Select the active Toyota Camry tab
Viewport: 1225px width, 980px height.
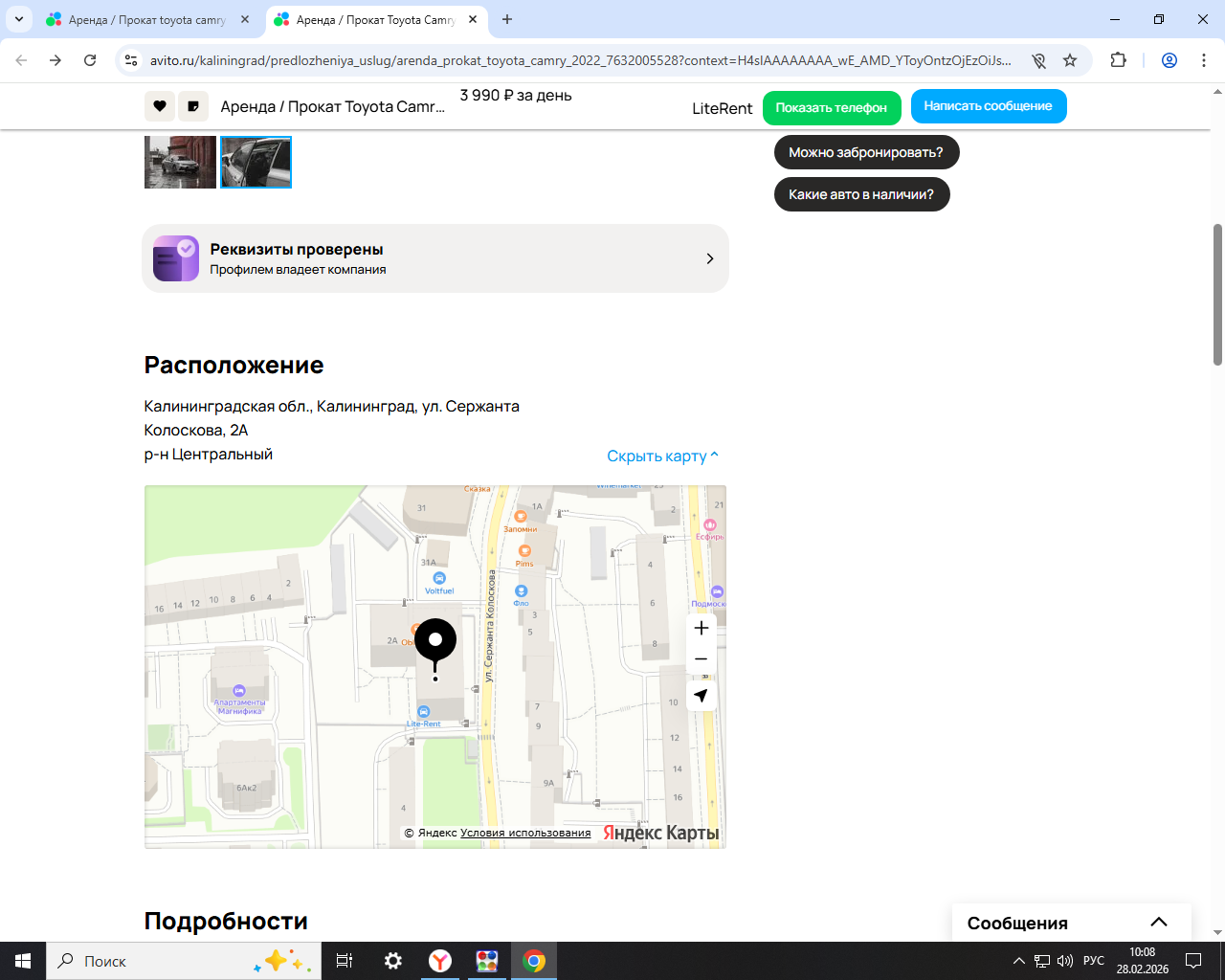click(375, 20)
